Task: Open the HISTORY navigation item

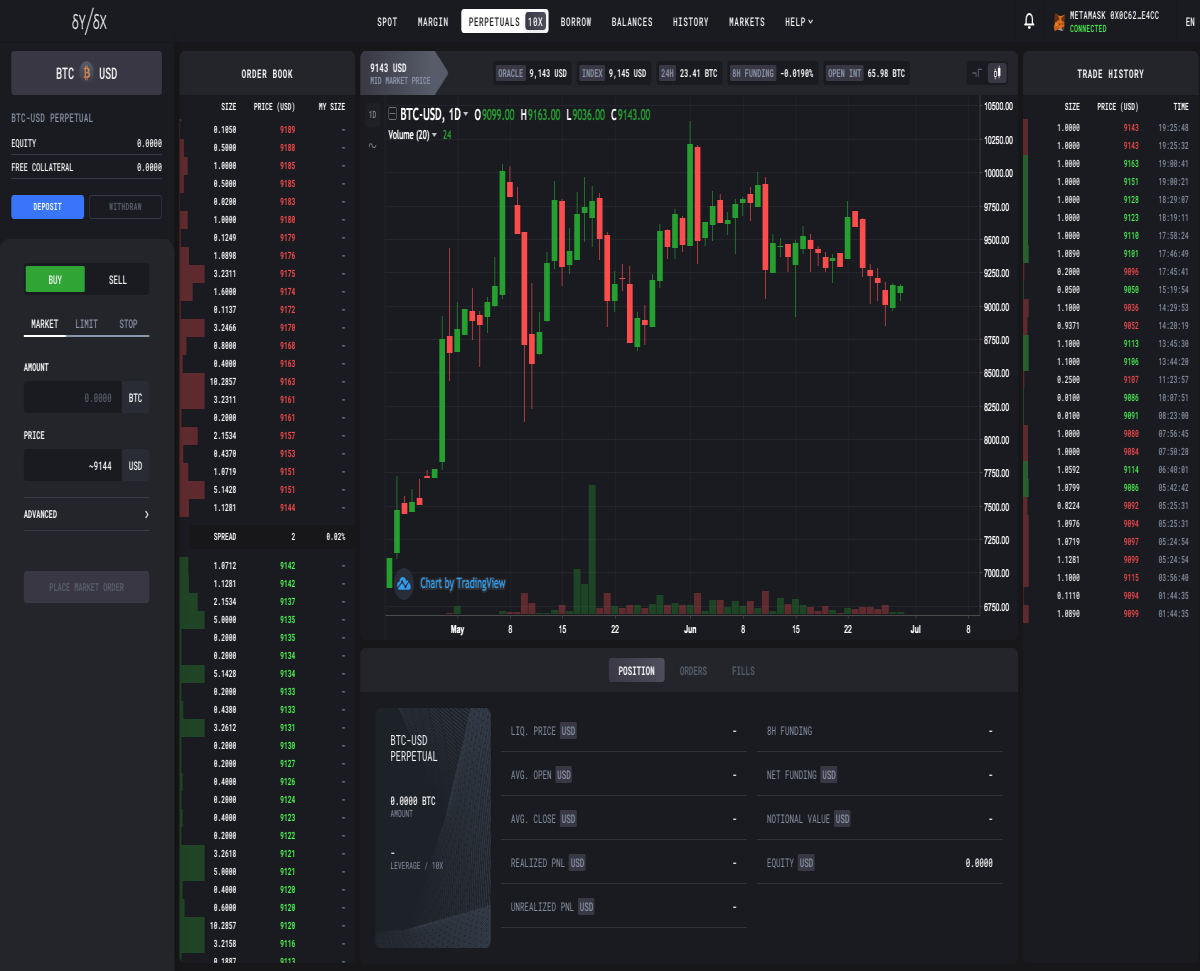Action: 690,21
